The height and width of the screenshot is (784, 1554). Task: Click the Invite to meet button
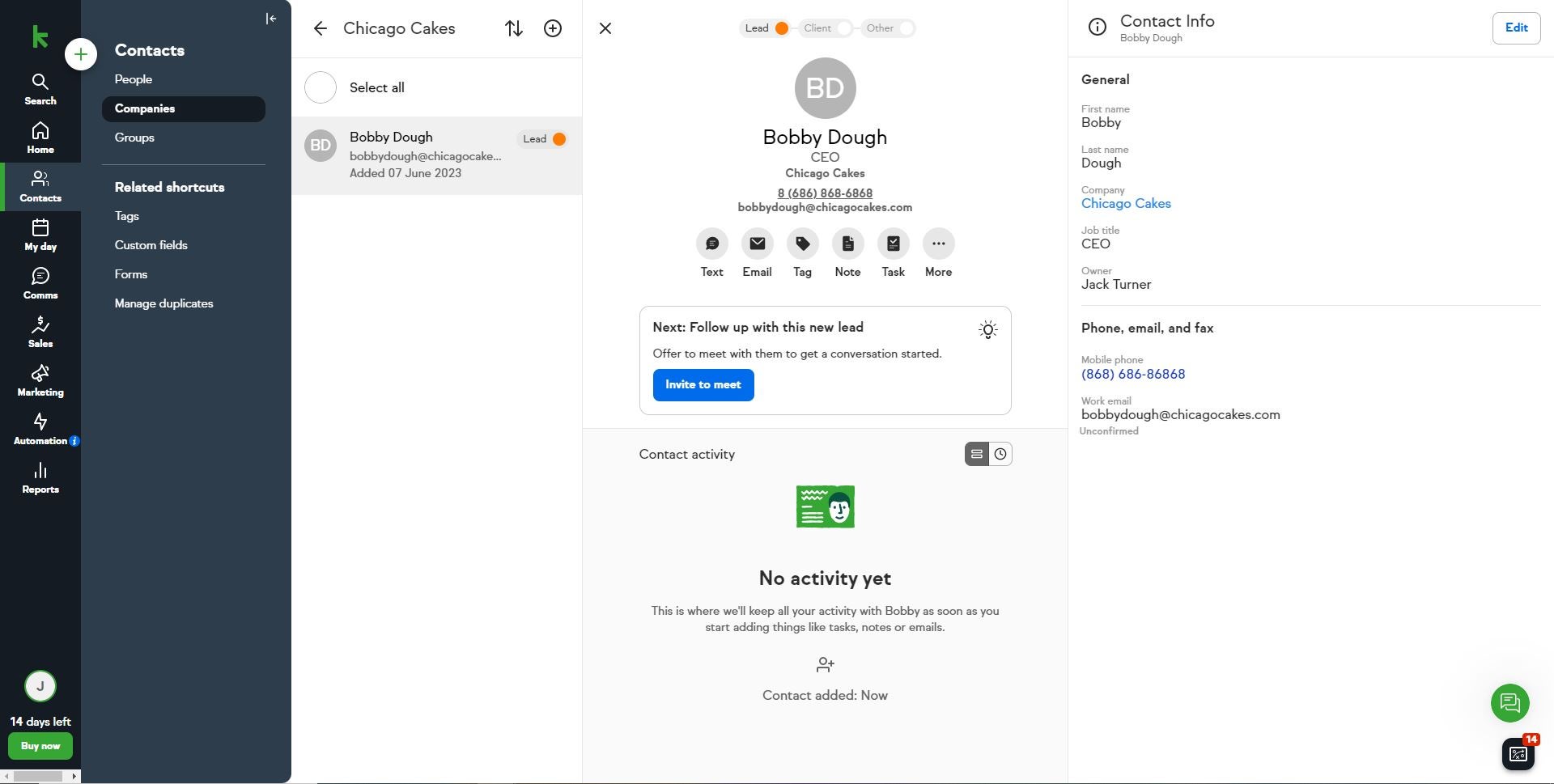click(x=703, y=385)
